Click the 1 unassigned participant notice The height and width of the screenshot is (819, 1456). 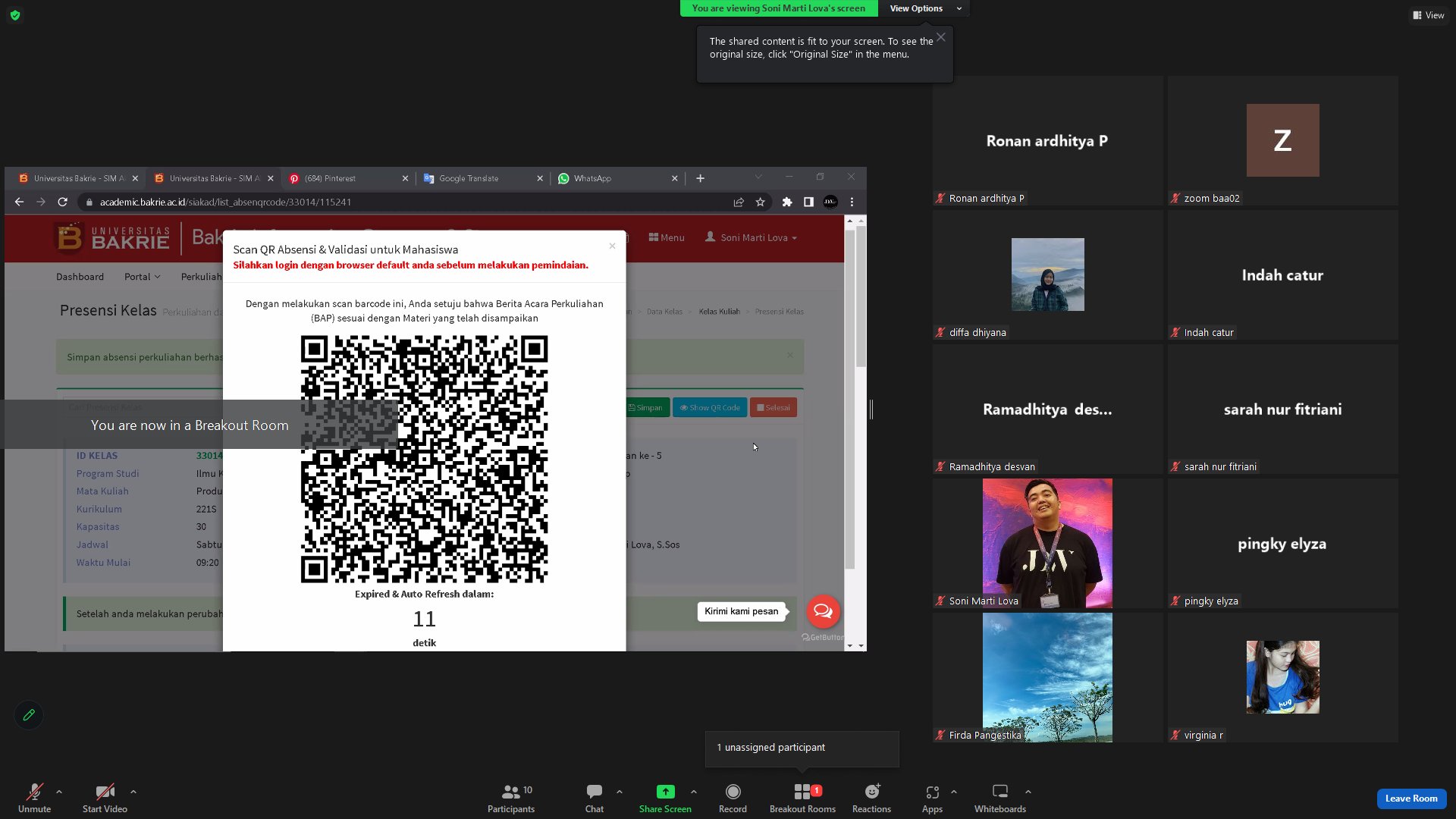pyautogui.click(x=802, y=748)
